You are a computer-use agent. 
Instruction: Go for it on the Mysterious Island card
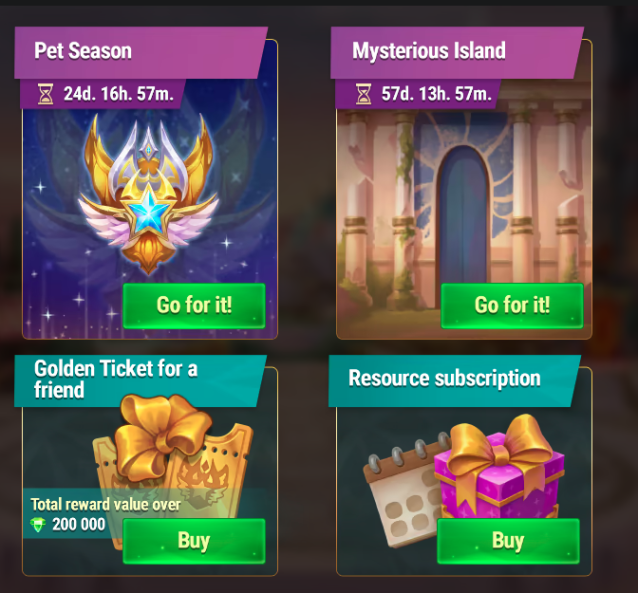tap(512, 306)
